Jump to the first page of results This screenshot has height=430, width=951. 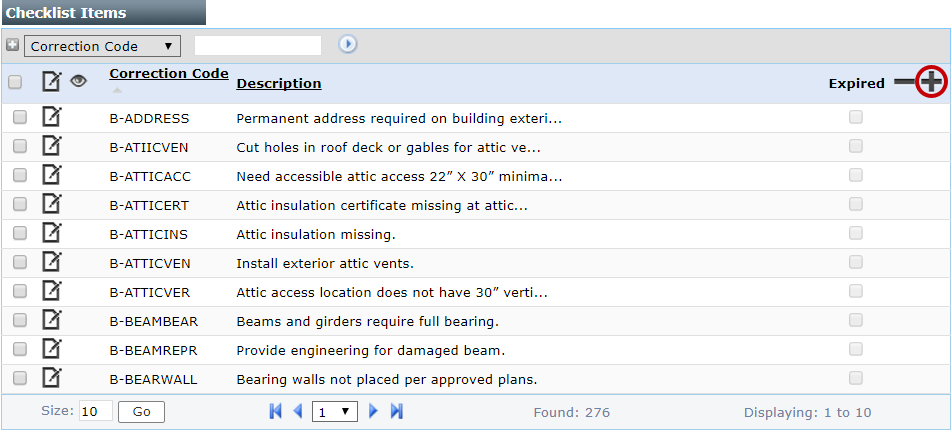276,411
